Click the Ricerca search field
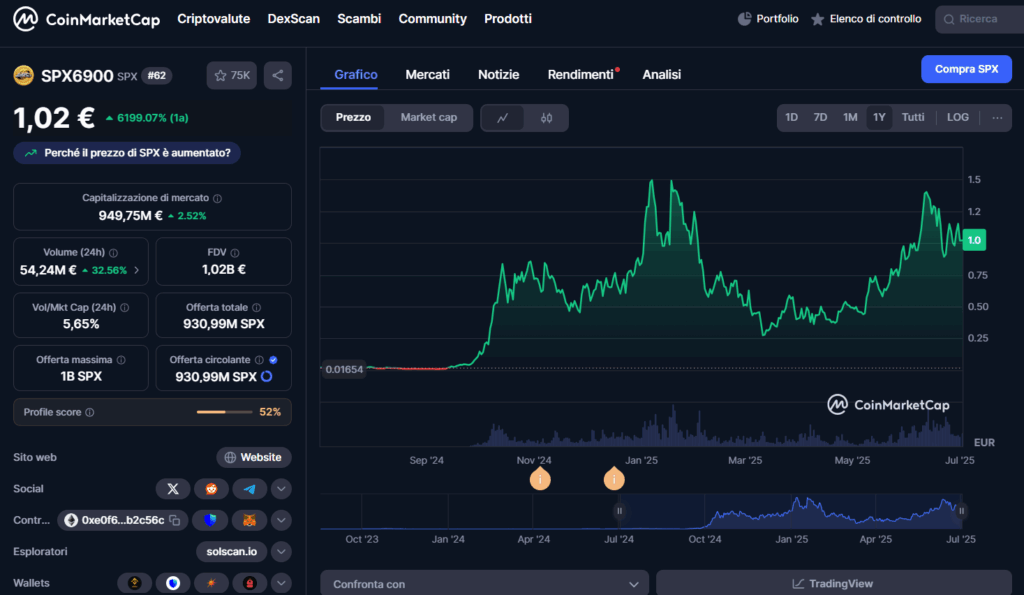 pyautogui.click(x=980, y=20)
